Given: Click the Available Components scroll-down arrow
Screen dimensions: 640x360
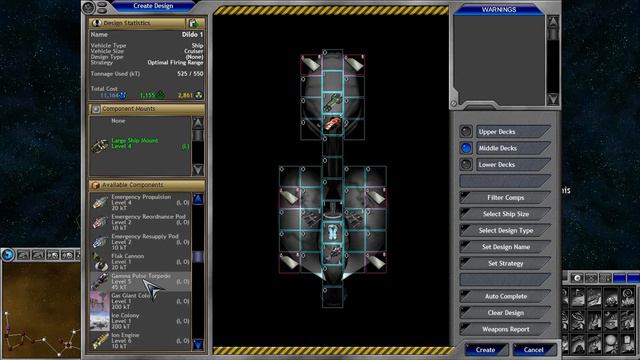Looking at the screenshot, I should click(198, 344).
